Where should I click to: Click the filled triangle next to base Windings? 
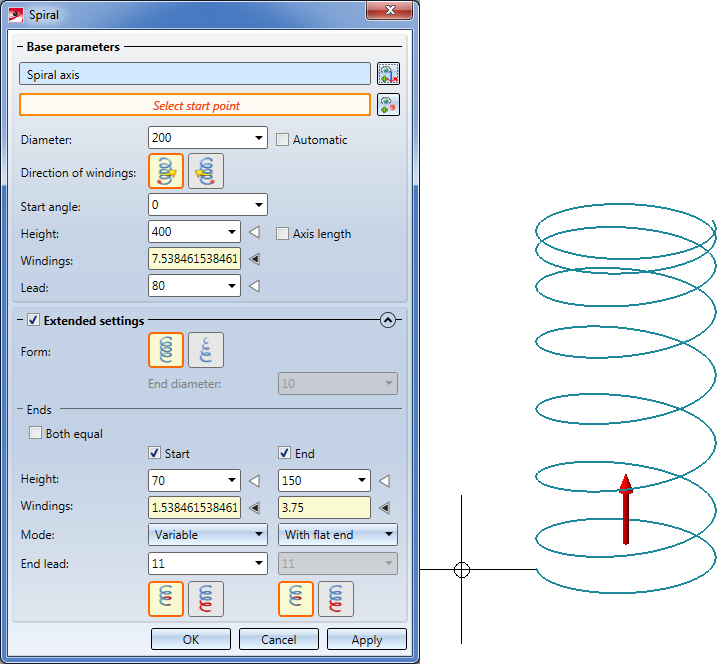[x=254, y=259]
